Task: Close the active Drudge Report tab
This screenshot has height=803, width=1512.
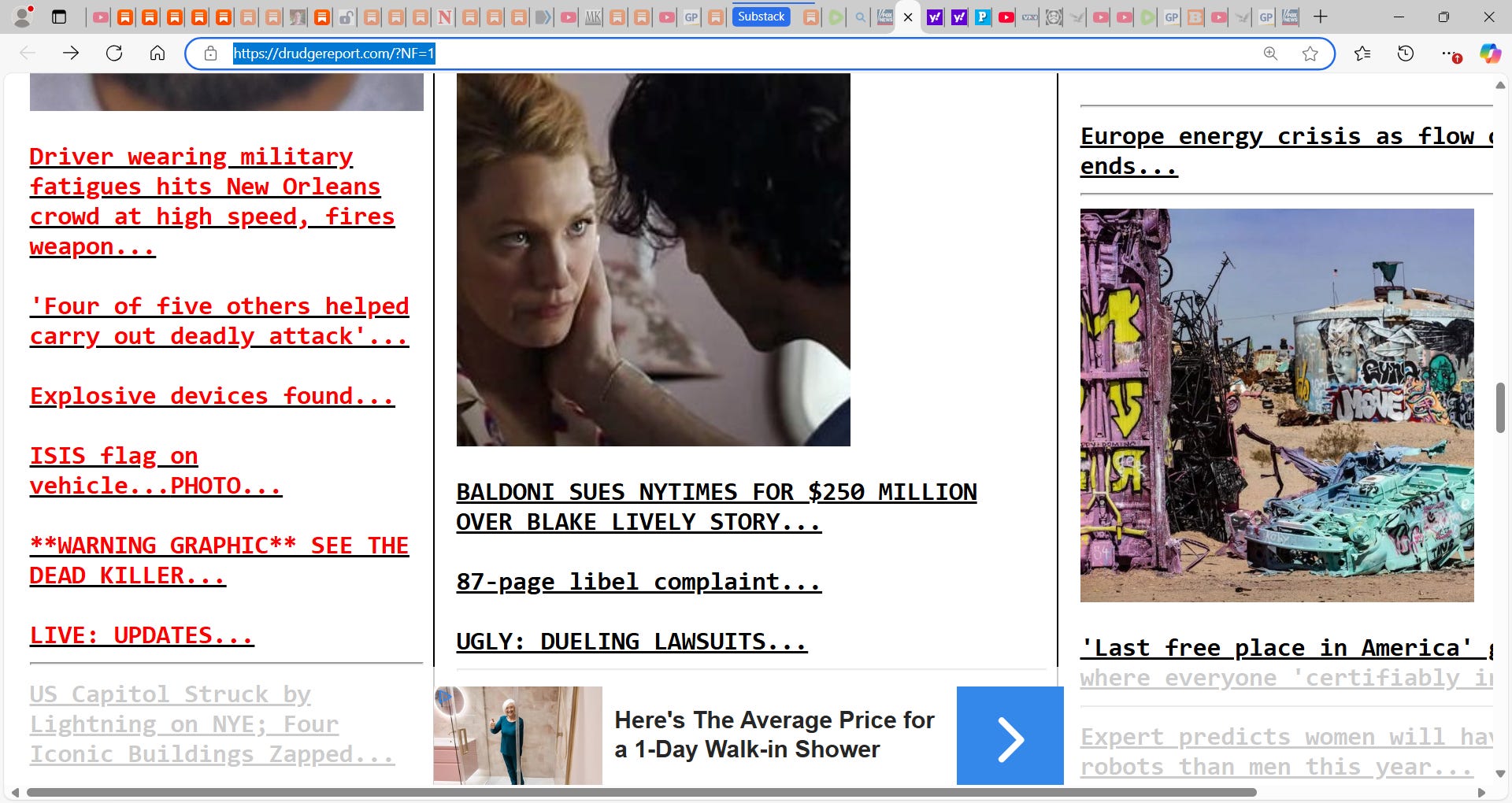Action: [x=908, y=17]
